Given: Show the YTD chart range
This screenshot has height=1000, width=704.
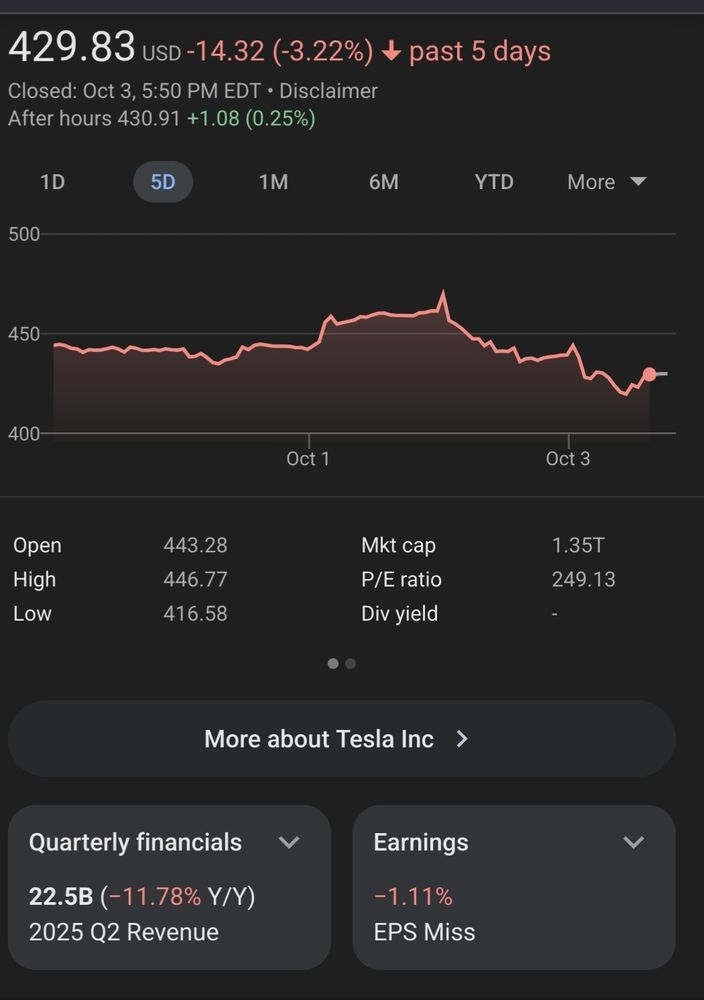Looking at the screenshot, I should pyautogui.click(x=494, y=182).
